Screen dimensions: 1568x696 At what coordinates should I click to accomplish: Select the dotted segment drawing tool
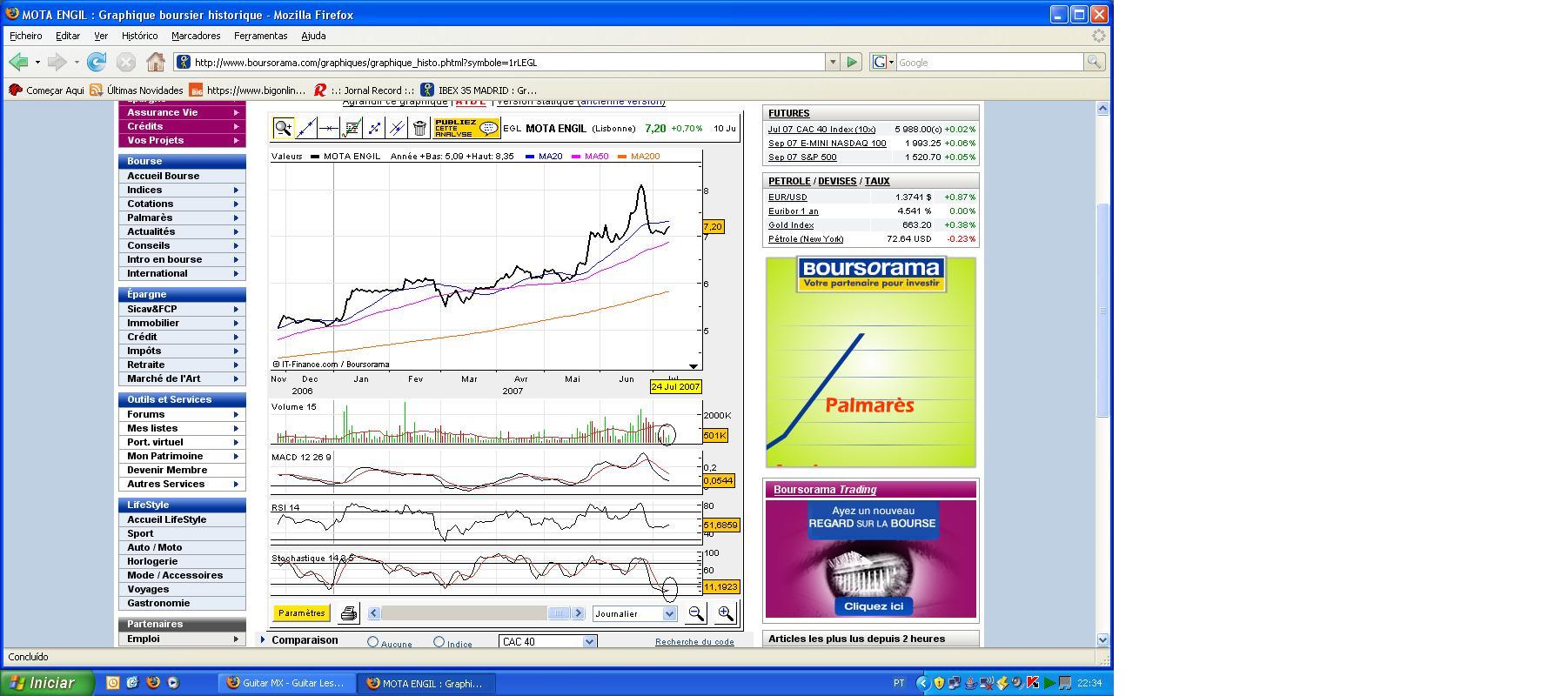(x=374, y=128)
